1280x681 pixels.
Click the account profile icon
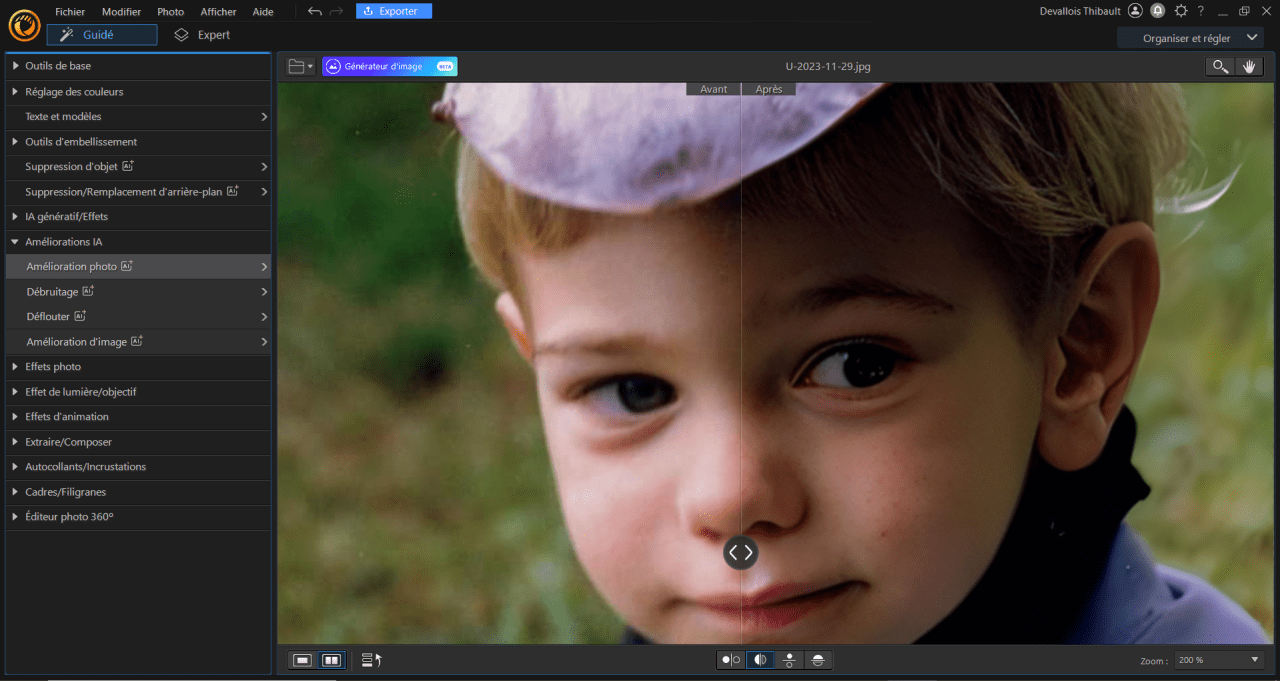click(1135, 11)
